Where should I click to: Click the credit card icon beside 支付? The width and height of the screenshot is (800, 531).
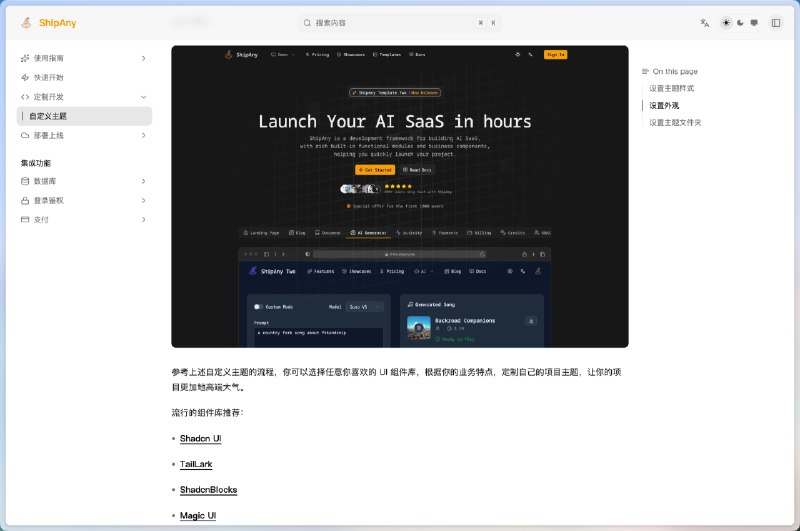coord(25,219)
